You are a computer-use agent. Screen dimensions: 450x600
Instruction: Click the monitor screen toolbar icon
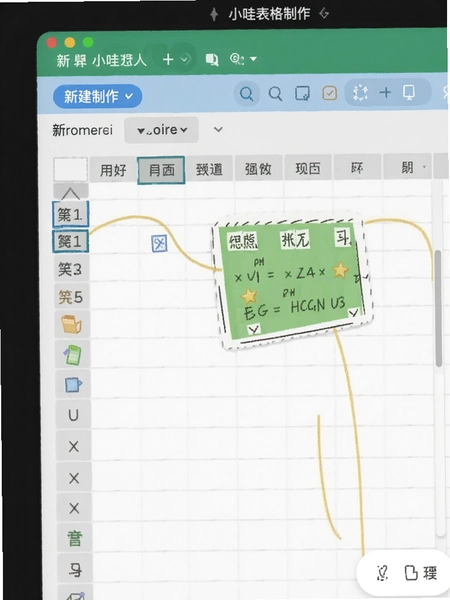(409, 92)
